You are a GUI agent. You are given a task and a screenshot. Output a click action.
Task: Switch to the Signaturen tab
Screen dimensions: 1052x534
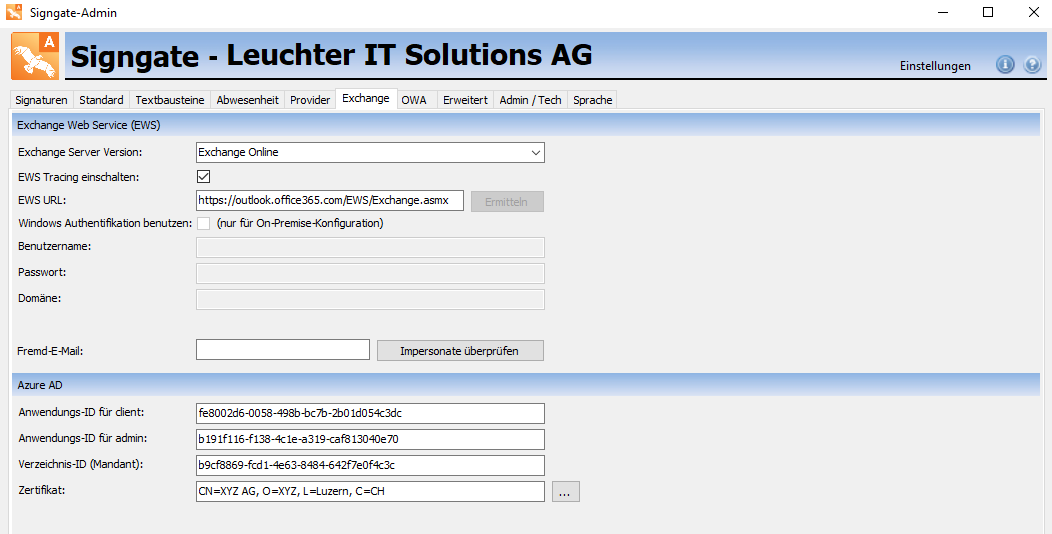pos(42,100)
